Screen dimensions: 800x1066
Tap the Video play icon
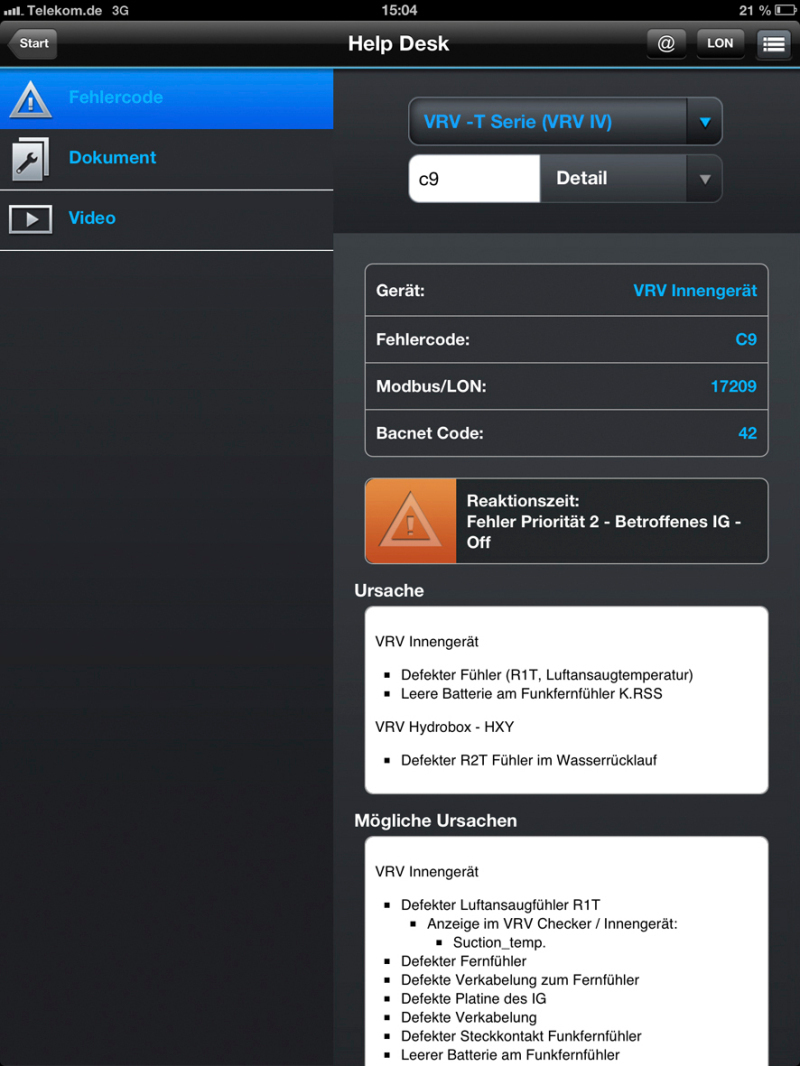[x=31, y=219]
